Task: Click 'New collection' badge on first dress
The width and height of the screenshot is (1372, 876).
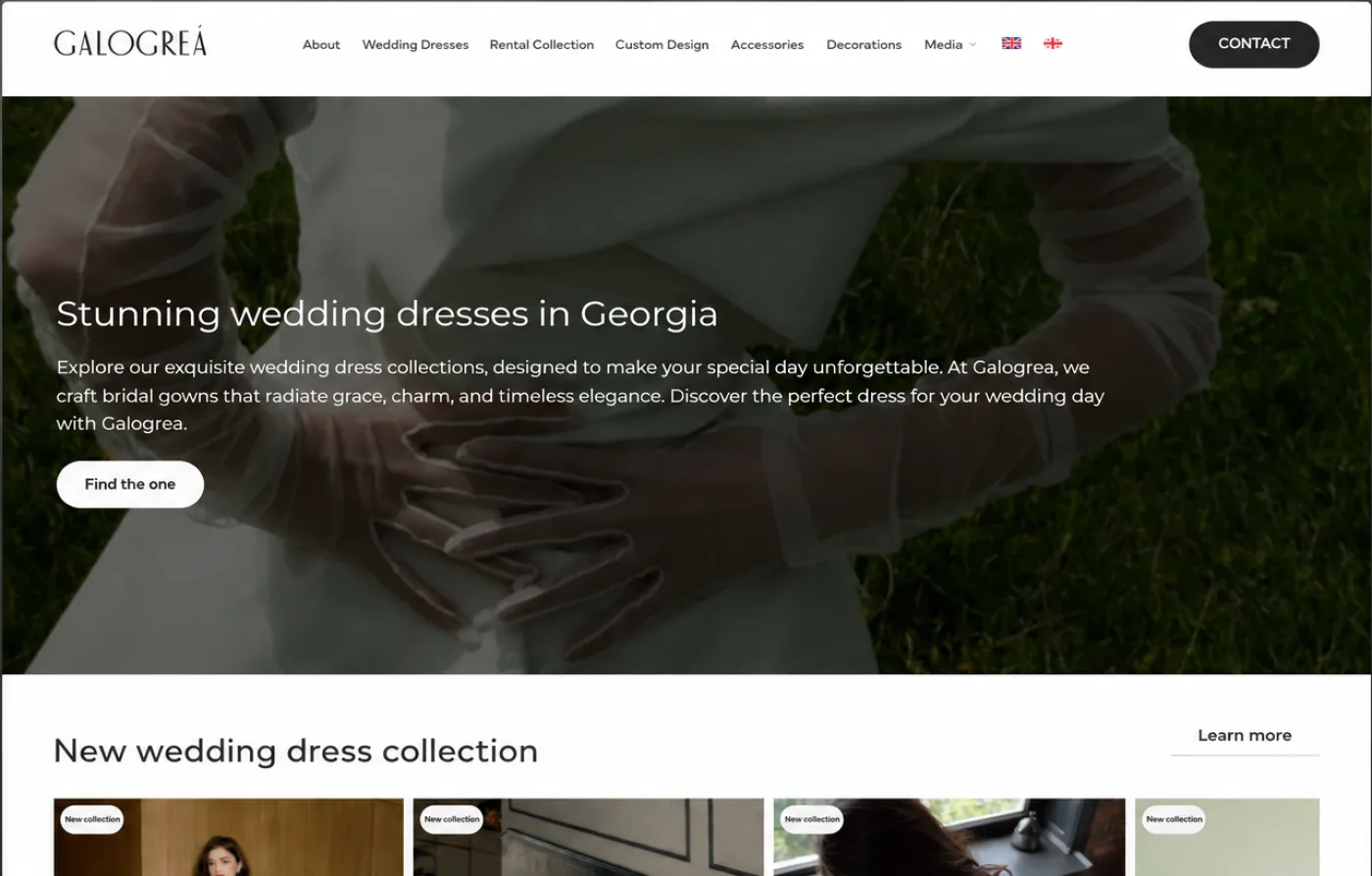Action: [92, 819]
